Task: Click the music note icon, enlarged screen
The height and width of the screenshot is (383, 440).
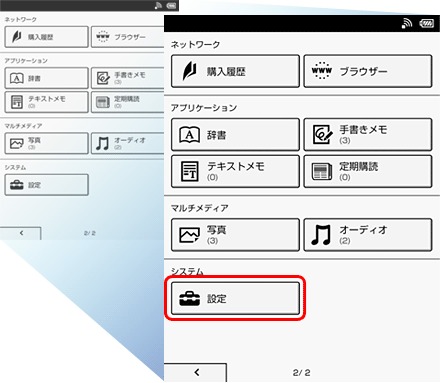Action: [x=321, y=235]
